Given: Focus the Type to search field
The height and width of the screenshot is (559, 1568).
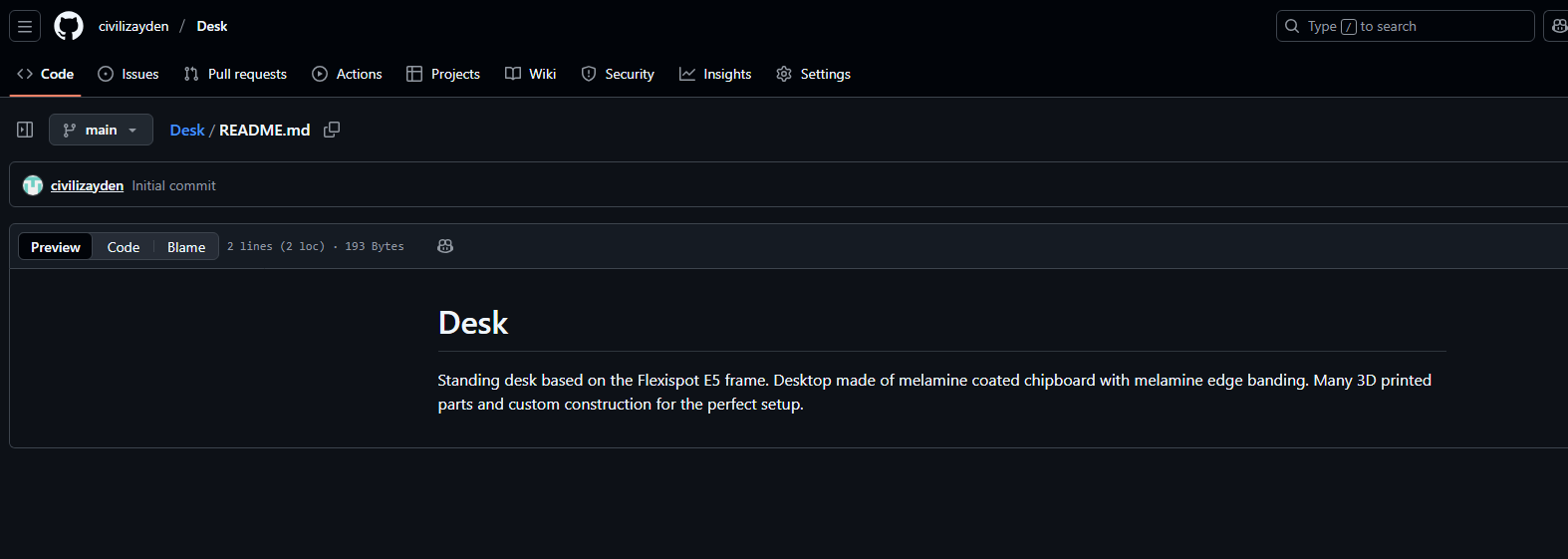Looking at the screenshot, I should [x=1405, y=26].
